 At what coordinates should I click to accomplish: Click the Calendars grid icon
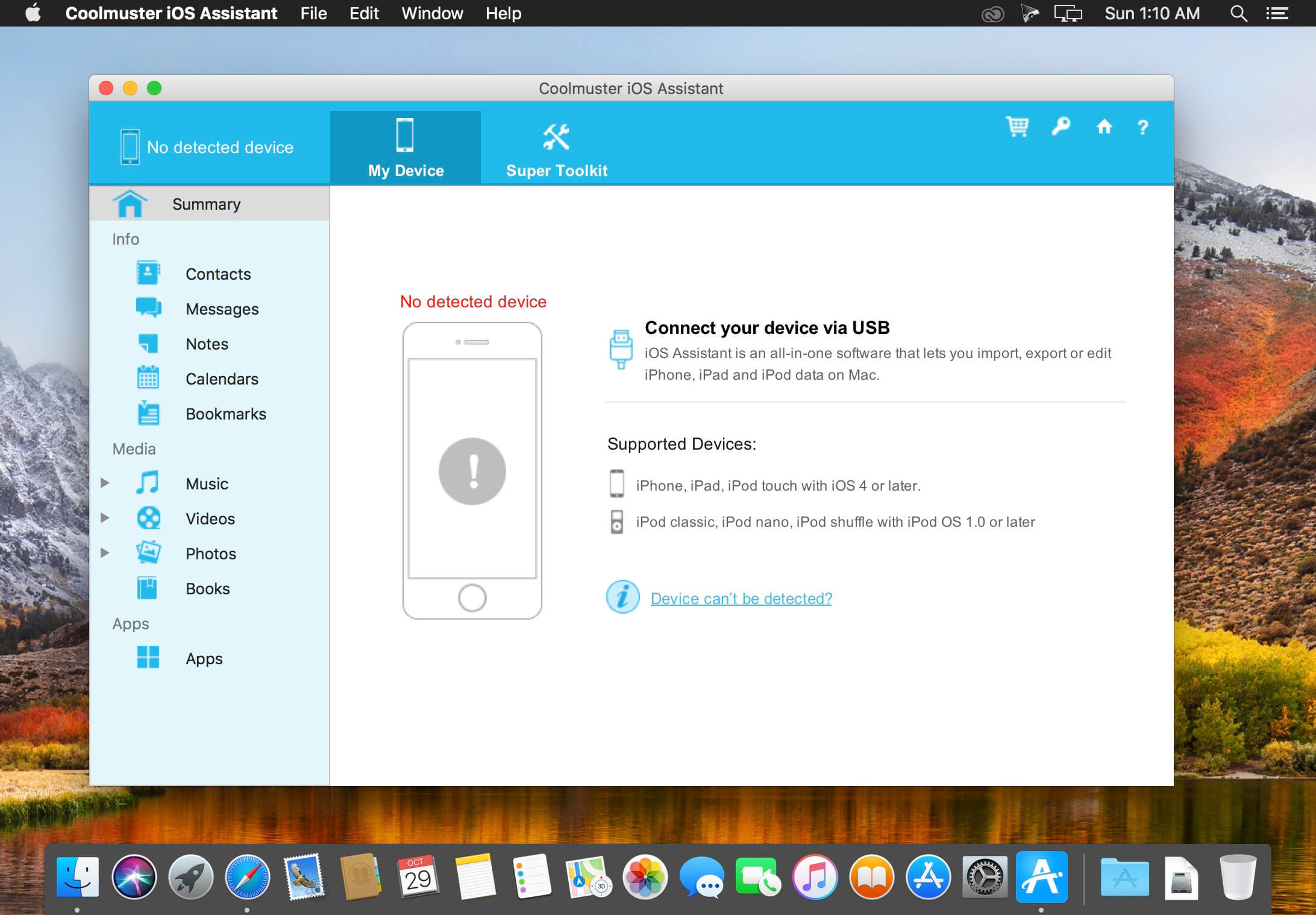click(x=148, y=377)
